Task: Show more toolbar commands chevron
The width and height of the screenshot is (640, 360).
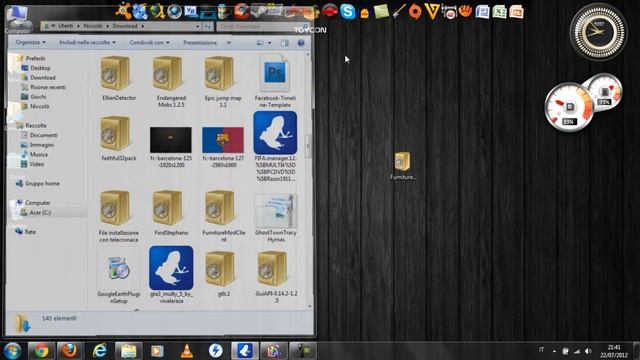Action: (x=229, y=42)
